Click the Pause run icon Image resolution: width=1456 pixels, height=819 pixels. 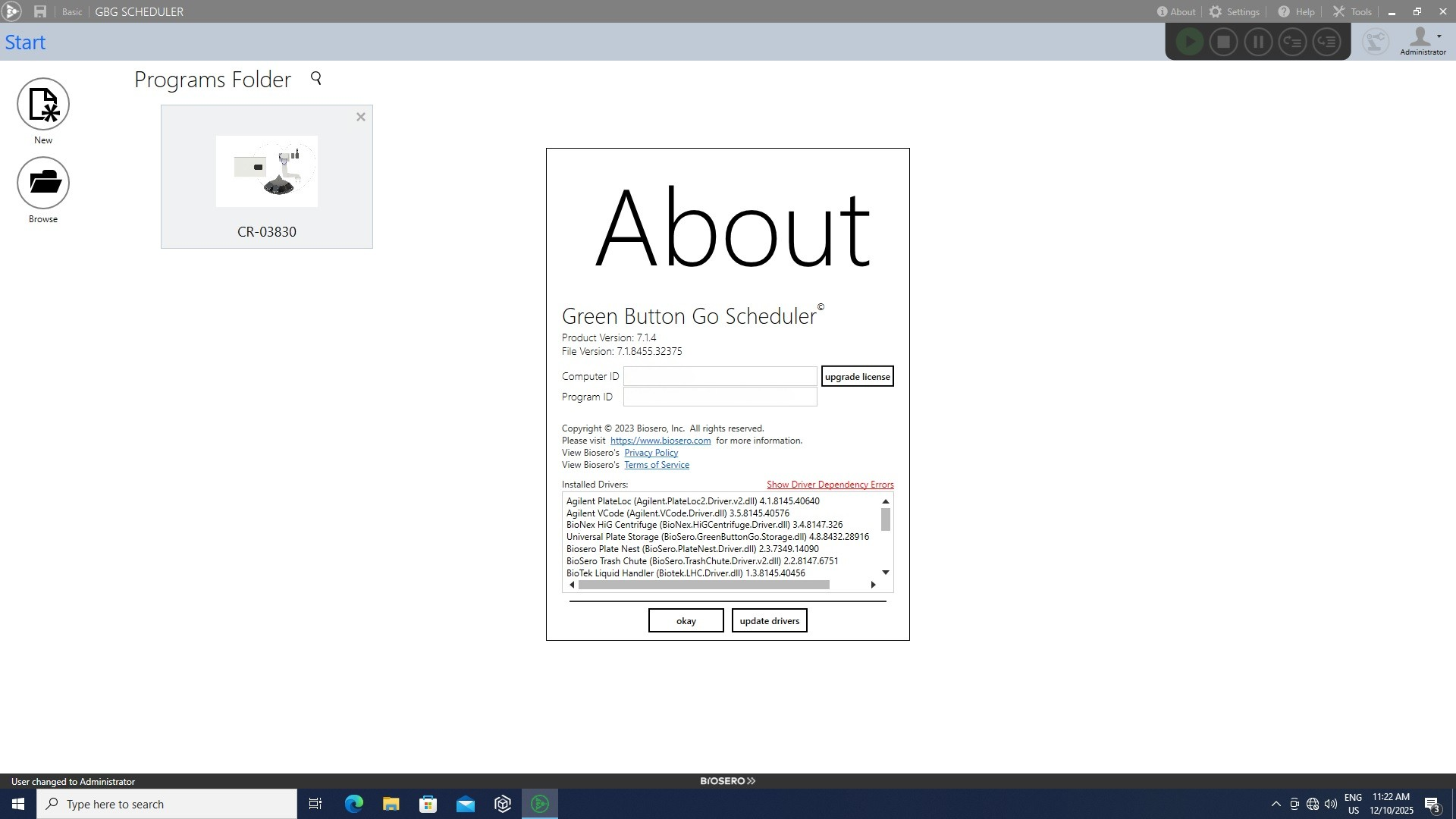1258,42
